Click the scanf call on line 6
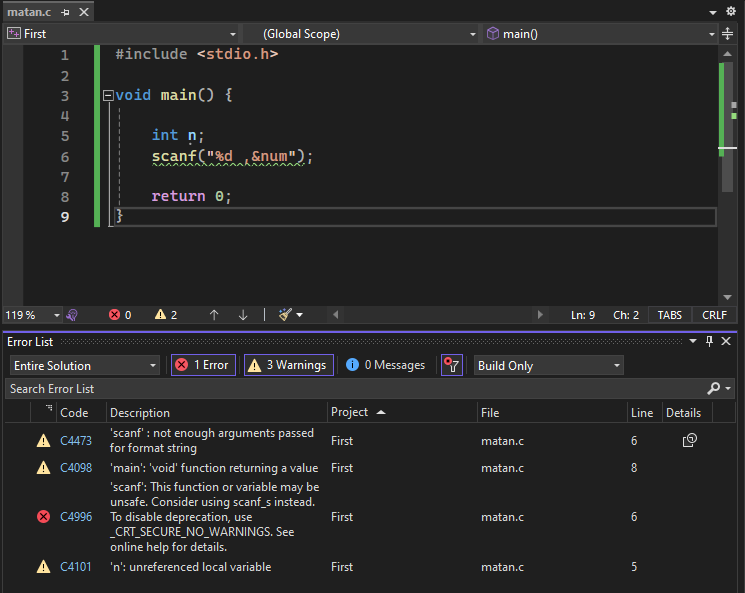Viewport: 745px width, 593px height. click(232, 156)
